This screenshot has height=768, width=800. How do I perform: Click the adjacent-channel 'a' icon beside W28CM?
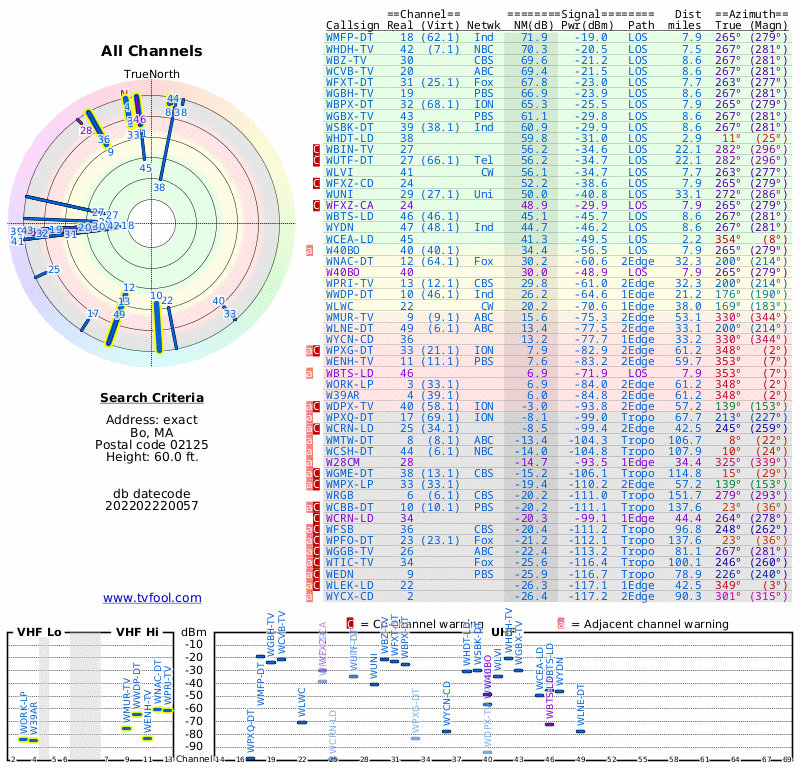pos(309,462)
